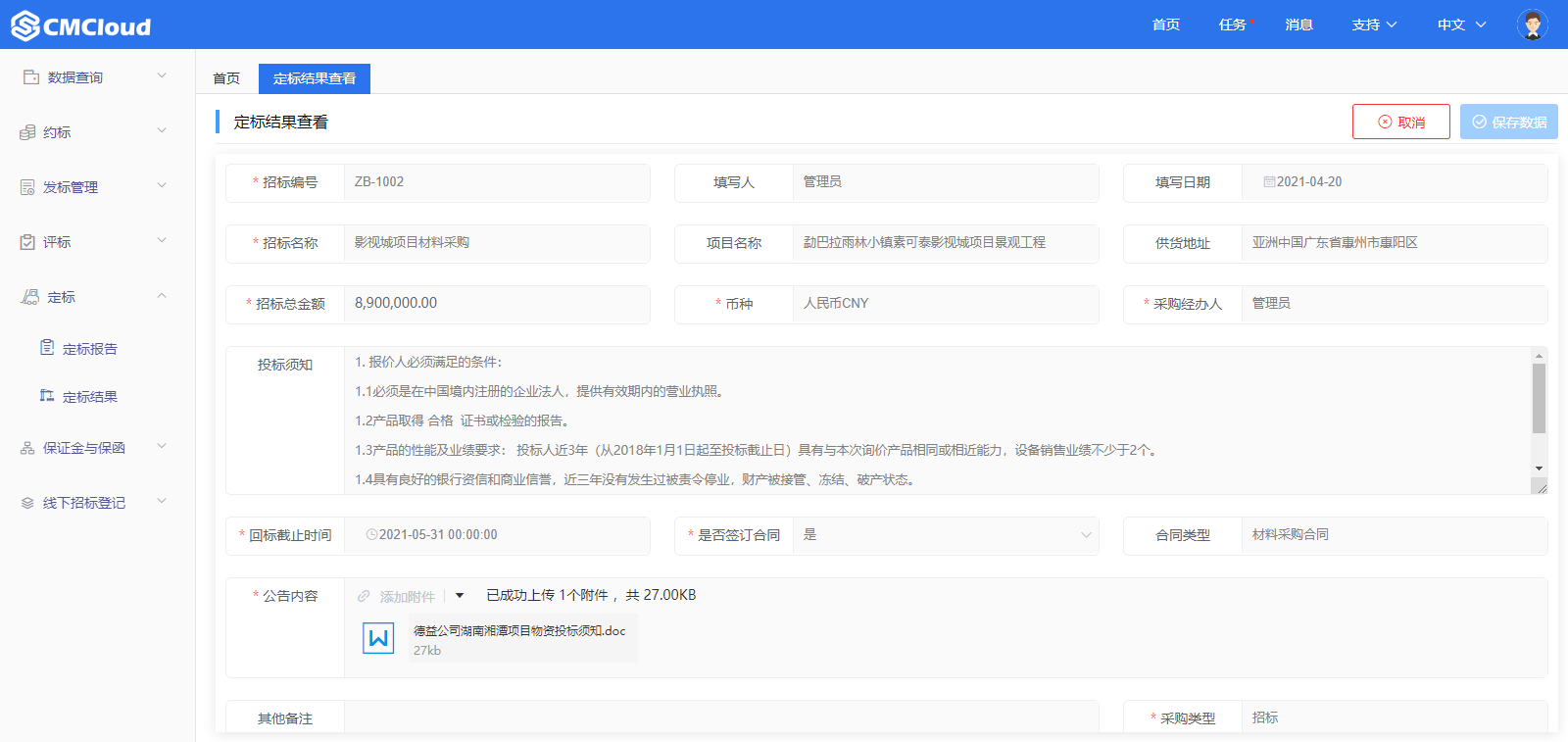The width and height of the screenshot is (1568, 742).
Task: Click the 招标总金额 field
Action: click(497, 304)
